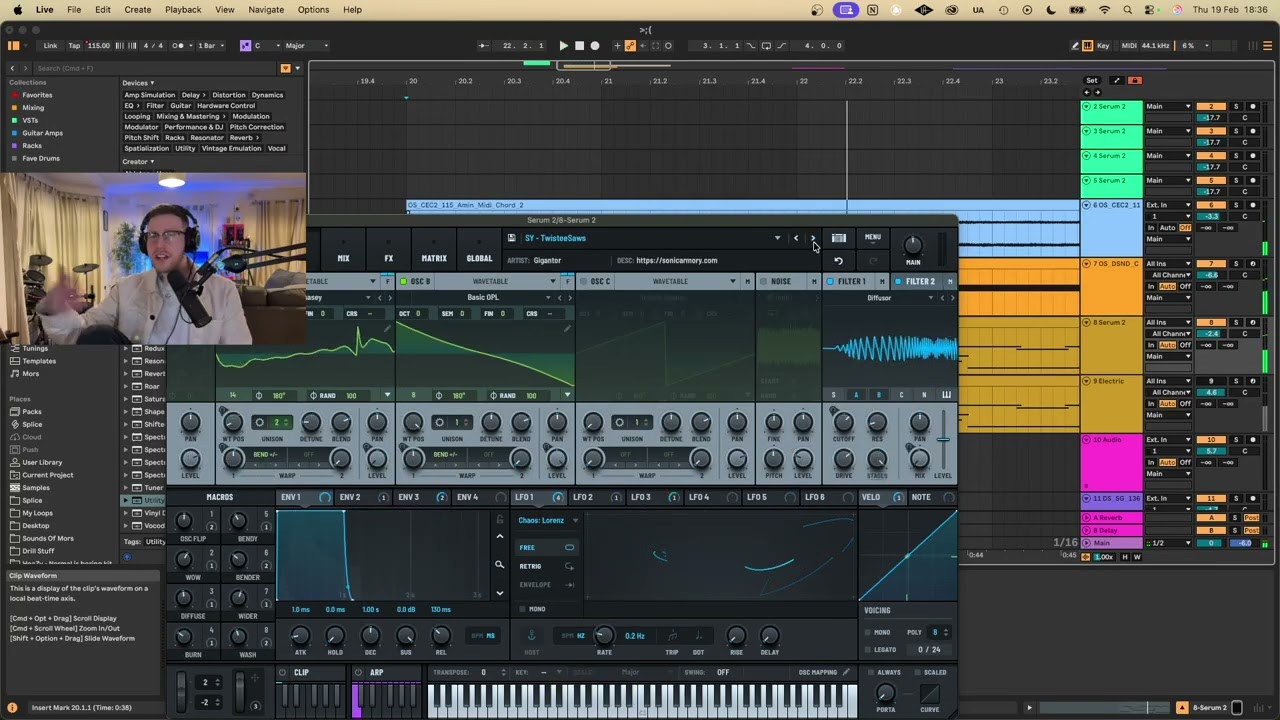1280x720 pixels.
Task: Check the ALWAYS portamento box
Action: pyautogui.click(x=869, y=672)
